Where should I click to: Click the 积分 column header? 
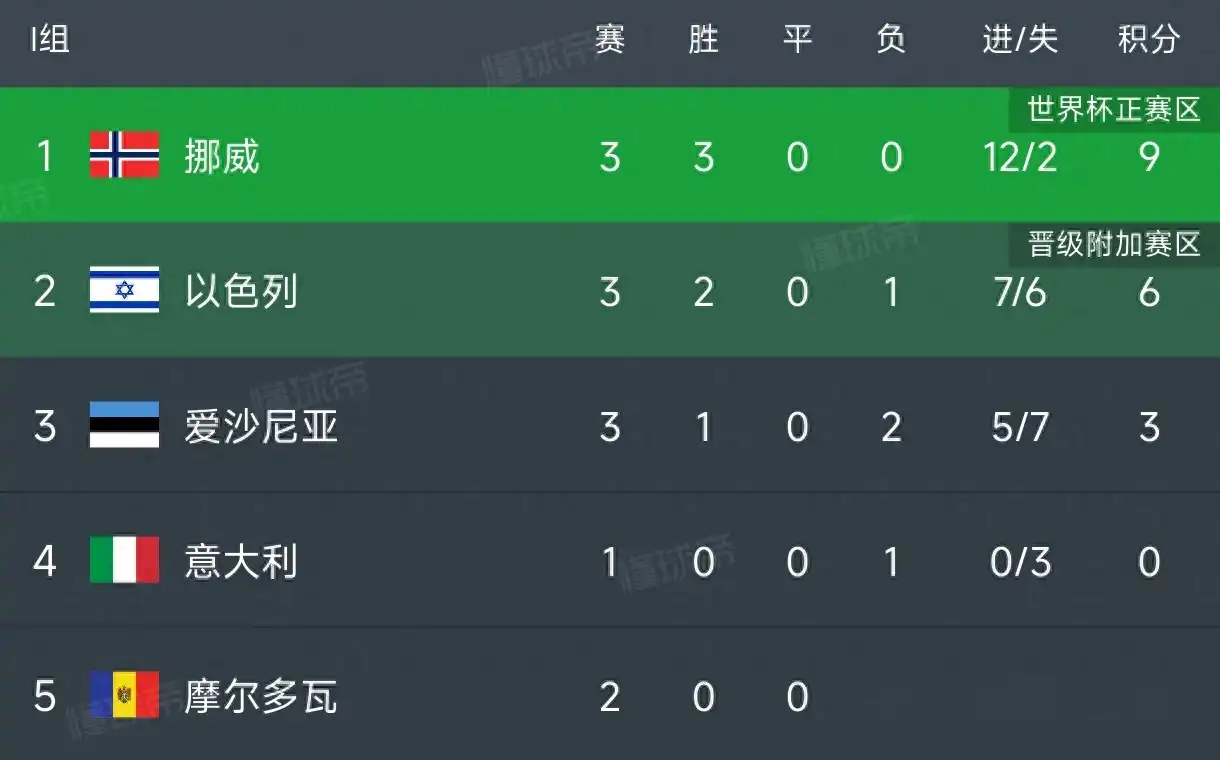1149,39
